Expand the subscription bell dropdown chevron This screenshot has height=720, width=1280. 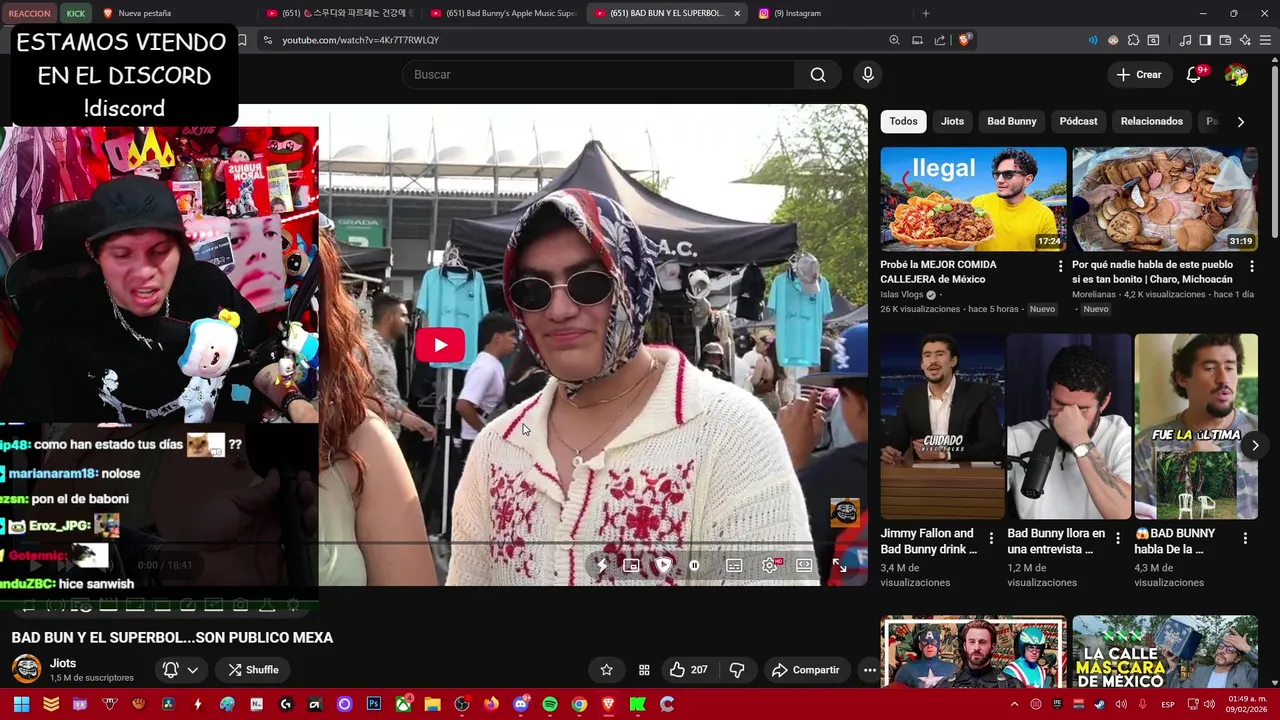click(x=193, y=670)
